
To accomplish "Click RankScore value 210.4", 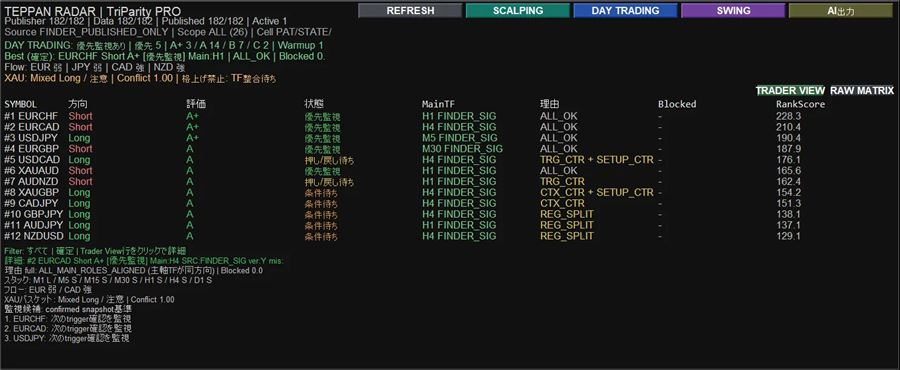I will (788, 127).
